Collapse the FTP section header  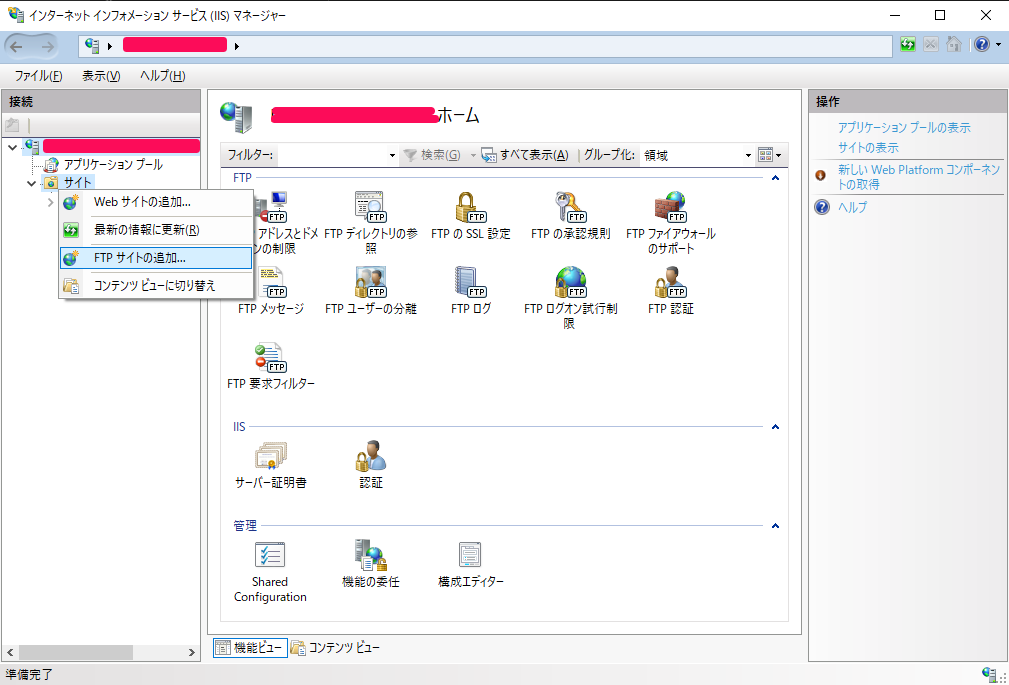[775, 177]
